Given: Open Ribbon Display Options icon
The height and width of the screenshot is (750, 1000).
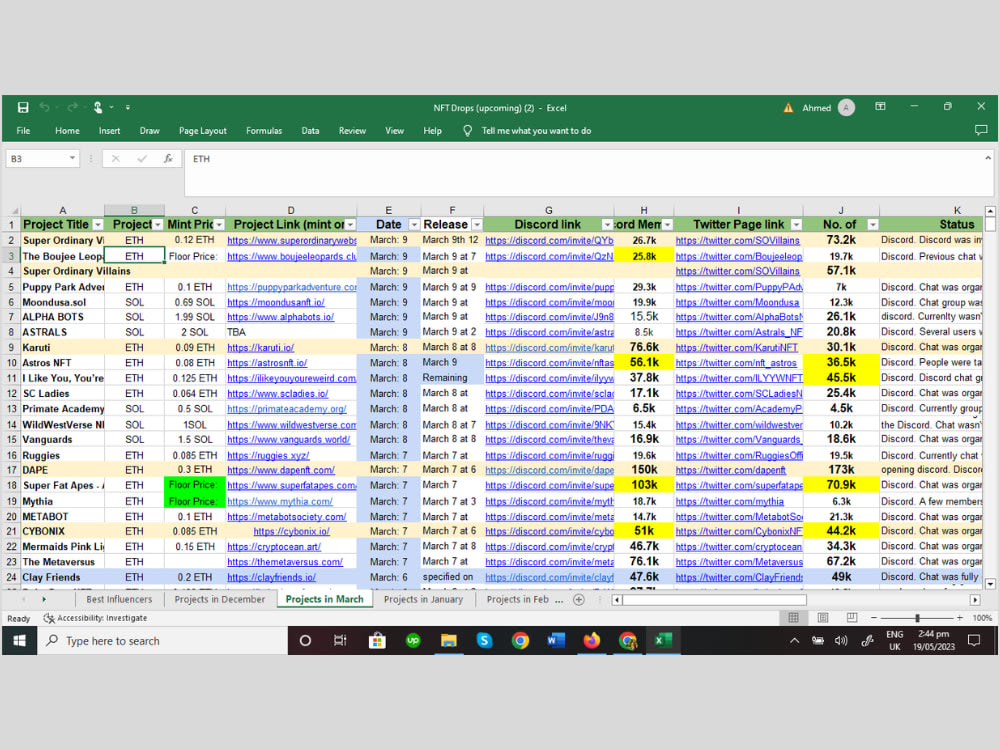Looking at the screenshot, I should (x=880, y=107).
